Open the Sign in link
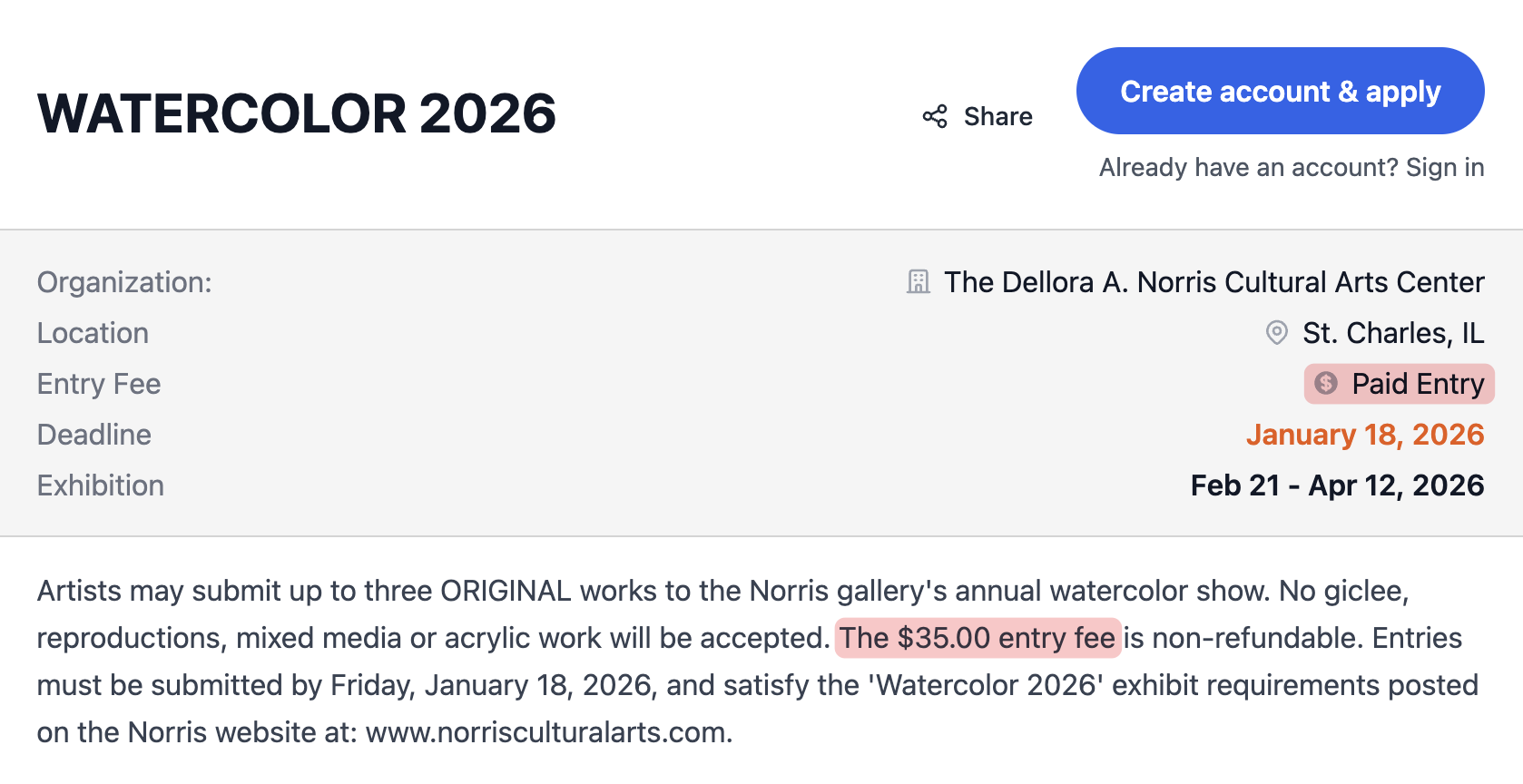Screen dimensions: 1523x784 tap(1445, 168)
